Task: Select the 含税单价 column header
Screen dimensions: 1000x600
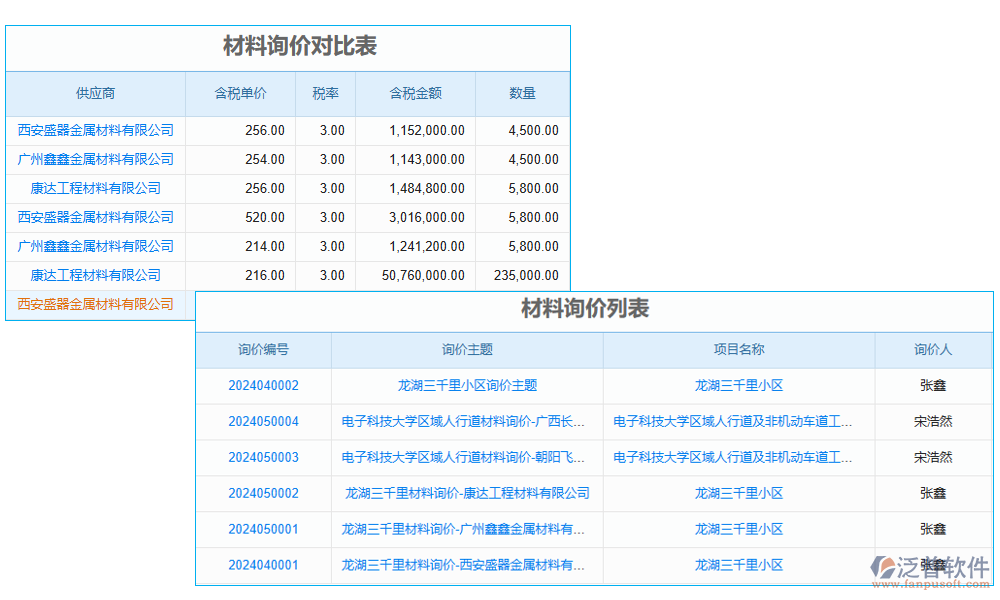Action: [242, 93]
